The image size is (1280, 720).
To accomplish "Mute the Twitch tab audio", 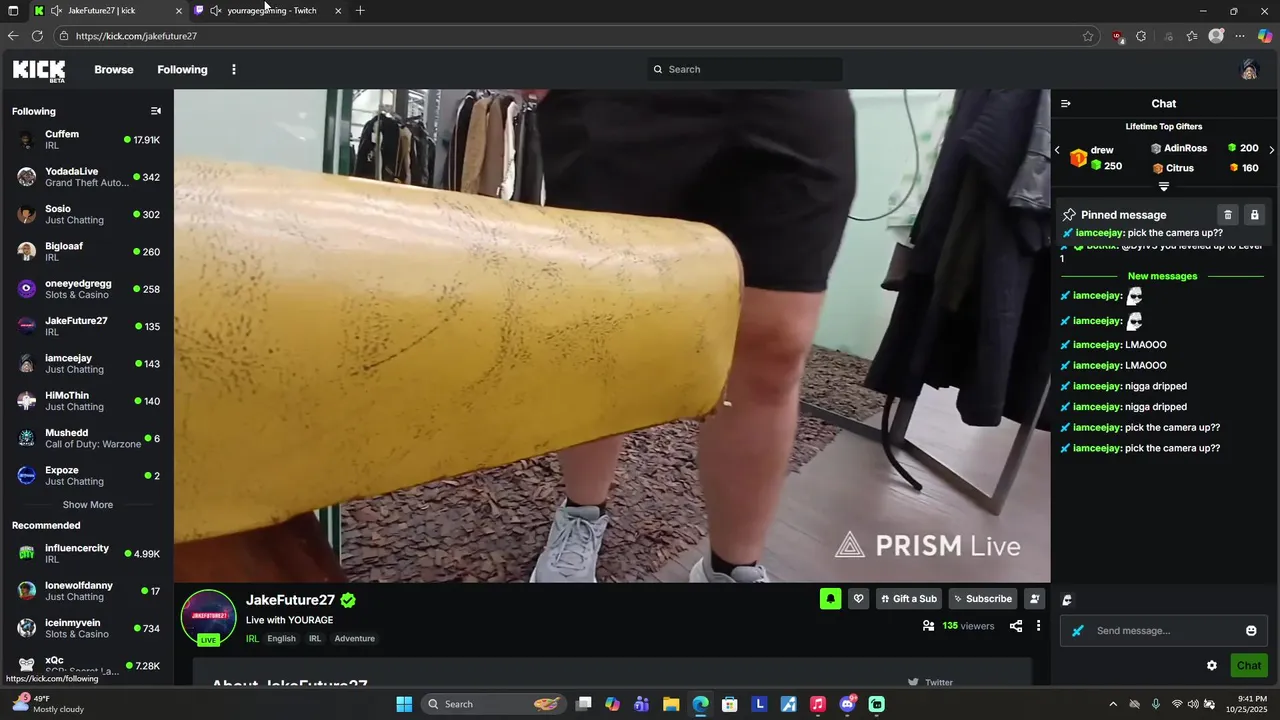I will (x=215, y=11).
